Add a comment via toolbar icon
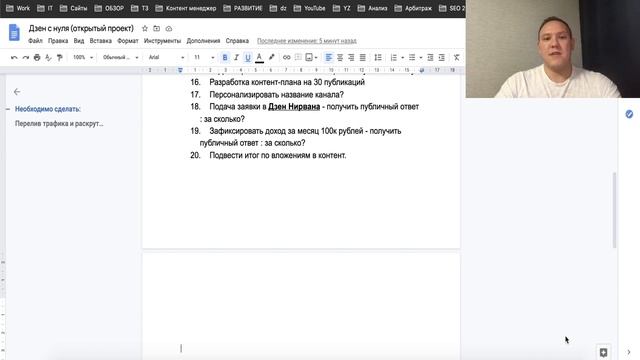 [298, 58]
